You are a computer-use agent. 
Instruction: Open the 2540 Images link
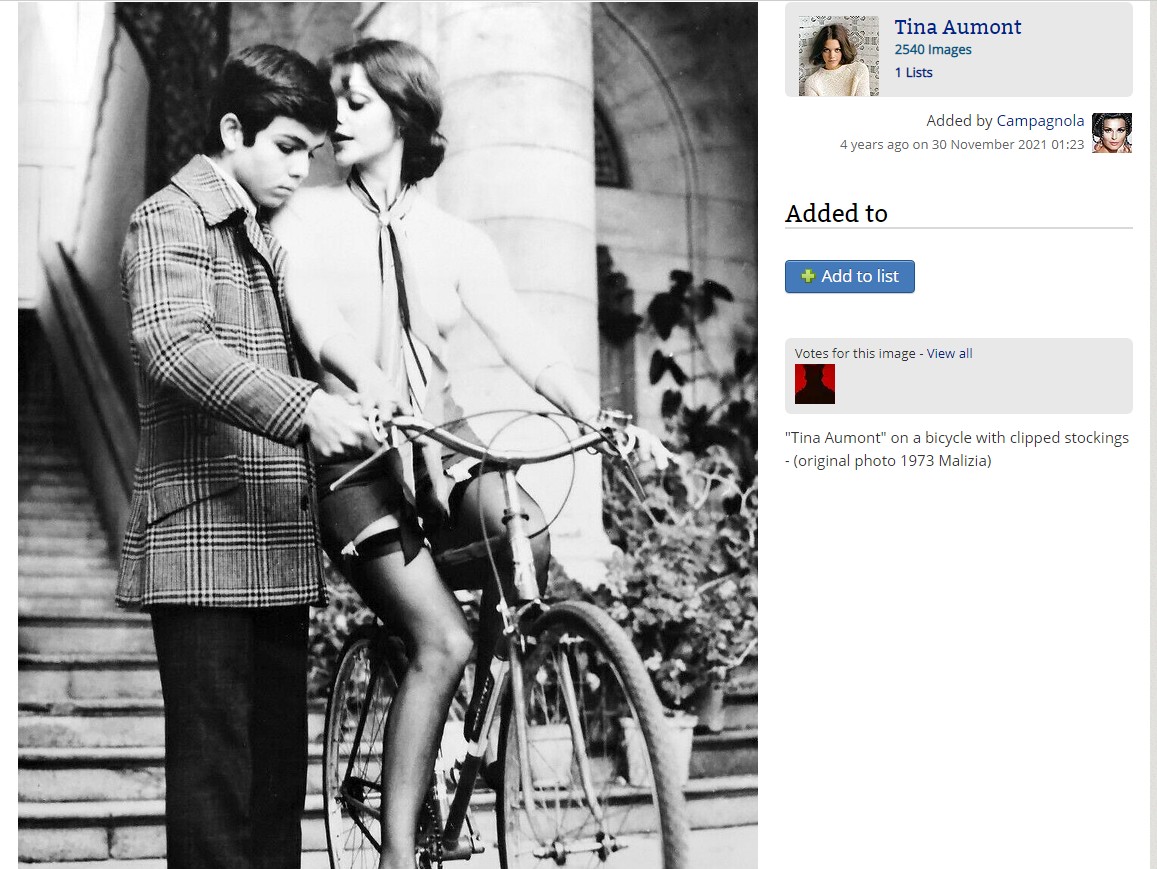933,49
